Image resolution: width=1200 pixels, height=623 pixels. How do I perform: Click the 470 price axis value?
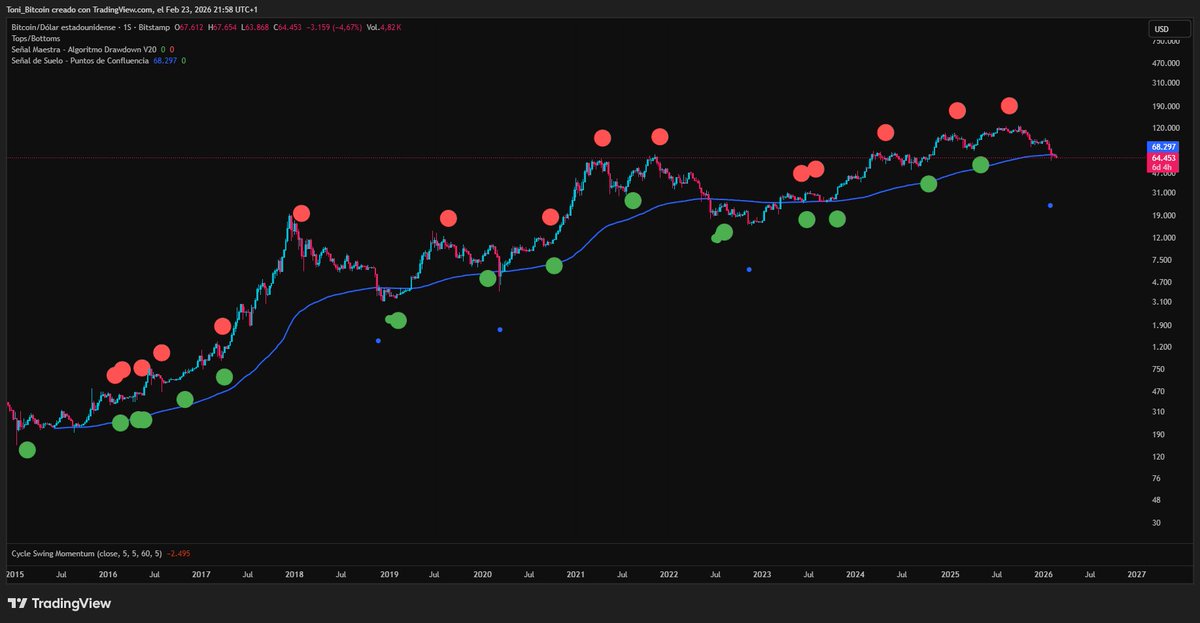pos(1157,391)
